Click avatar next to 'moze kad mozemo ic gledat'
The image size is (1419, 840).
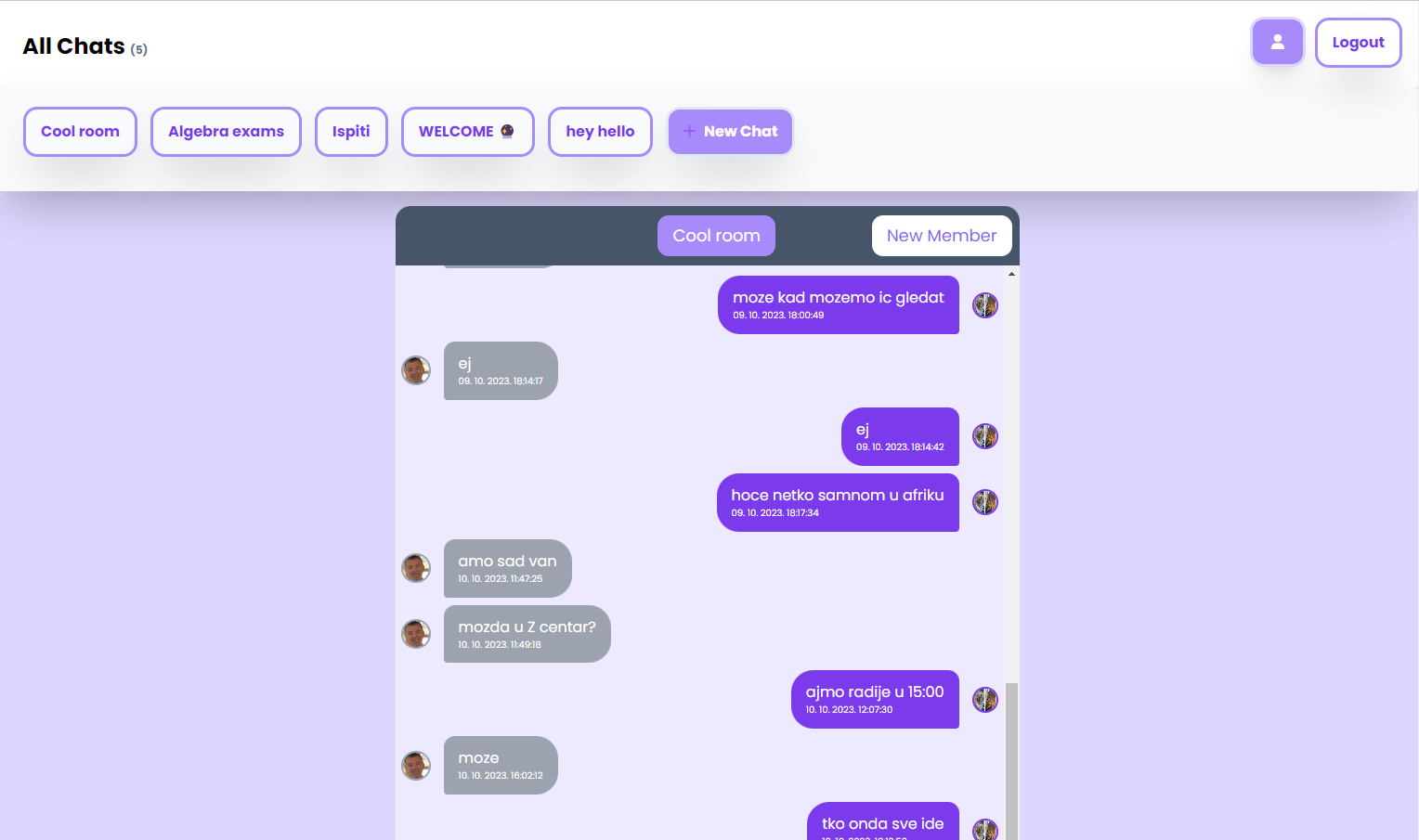(x=984, y=305)
